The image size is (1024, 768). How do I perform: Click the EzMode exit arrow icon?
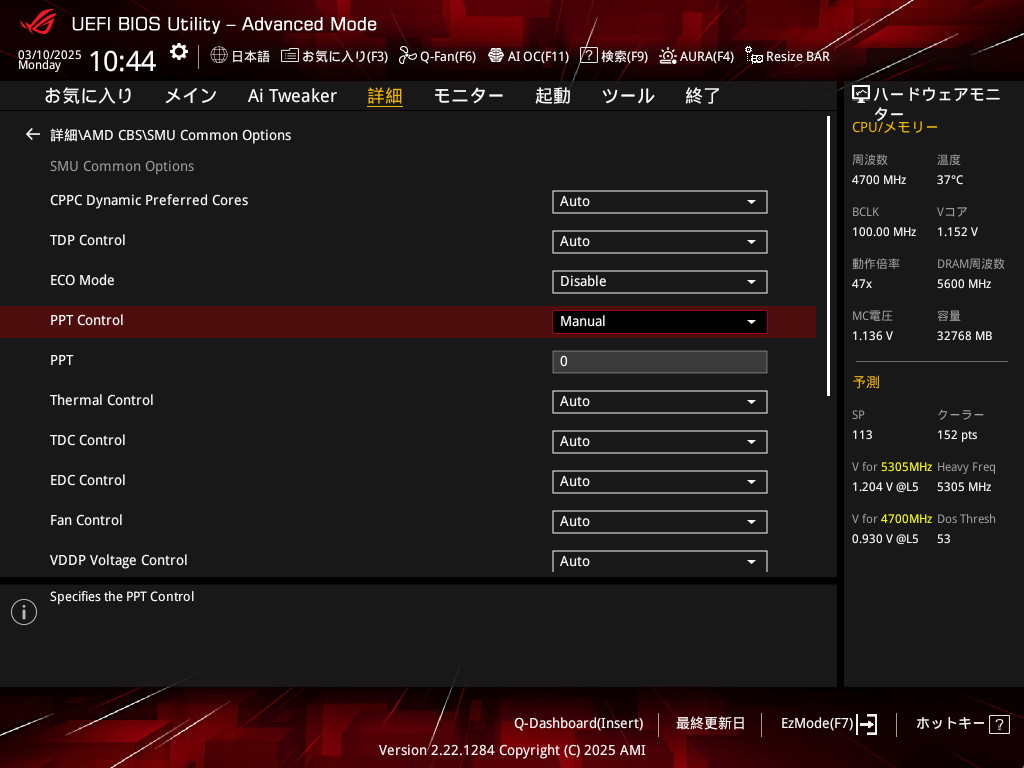867,724
